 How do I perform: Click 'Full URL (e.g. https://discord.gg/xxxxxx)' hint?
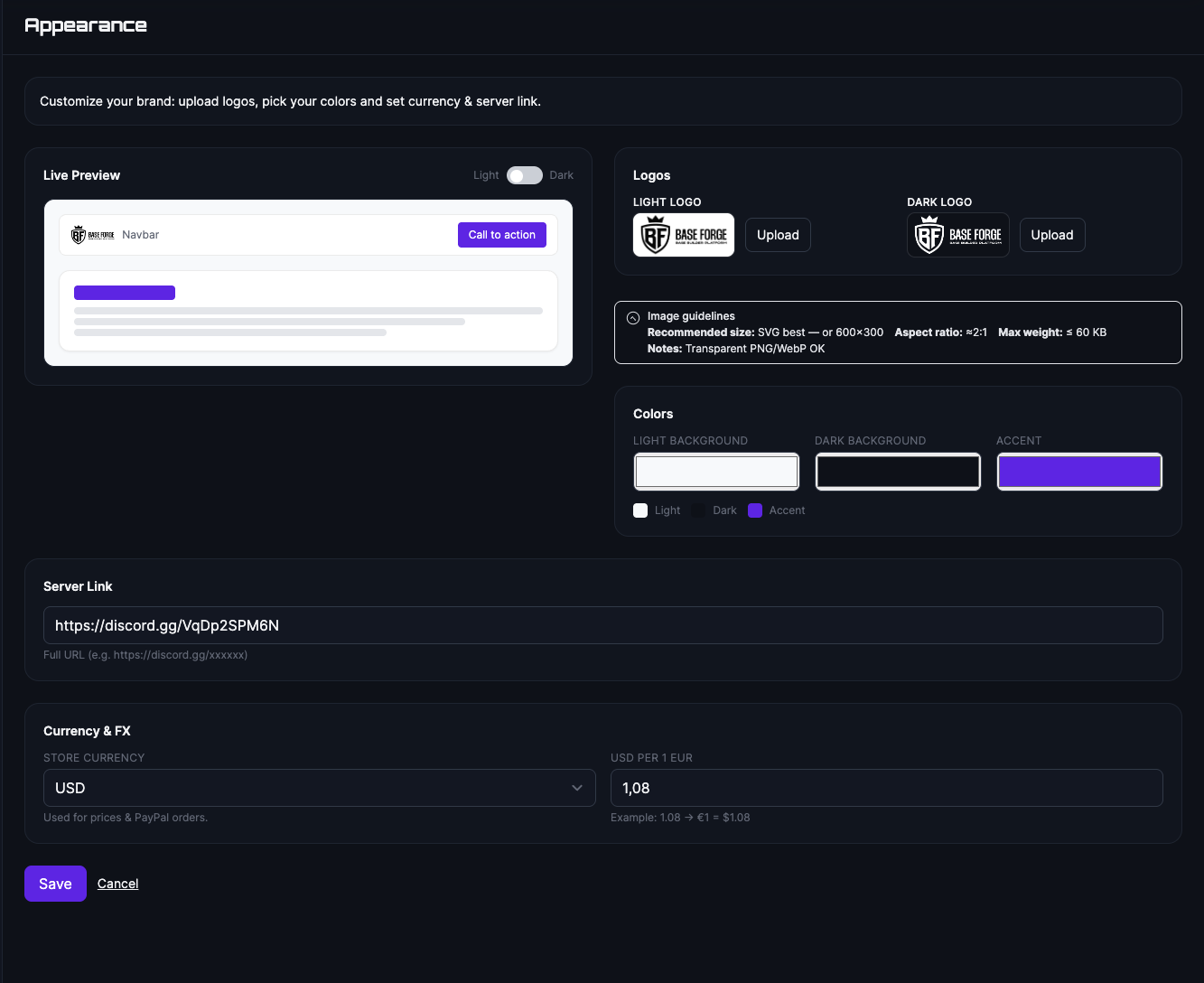tap(145, 655)
